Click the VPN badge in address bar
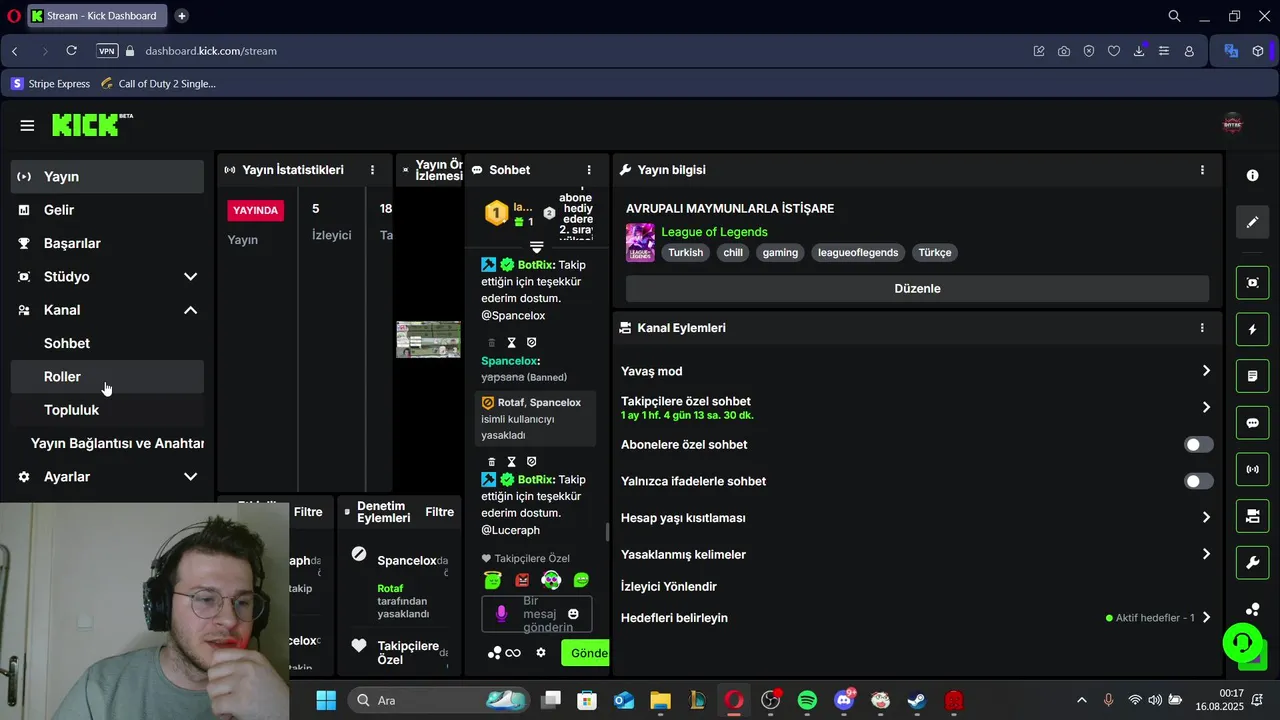This screenshot has width=1280, height=720. (x=107, y=51)
